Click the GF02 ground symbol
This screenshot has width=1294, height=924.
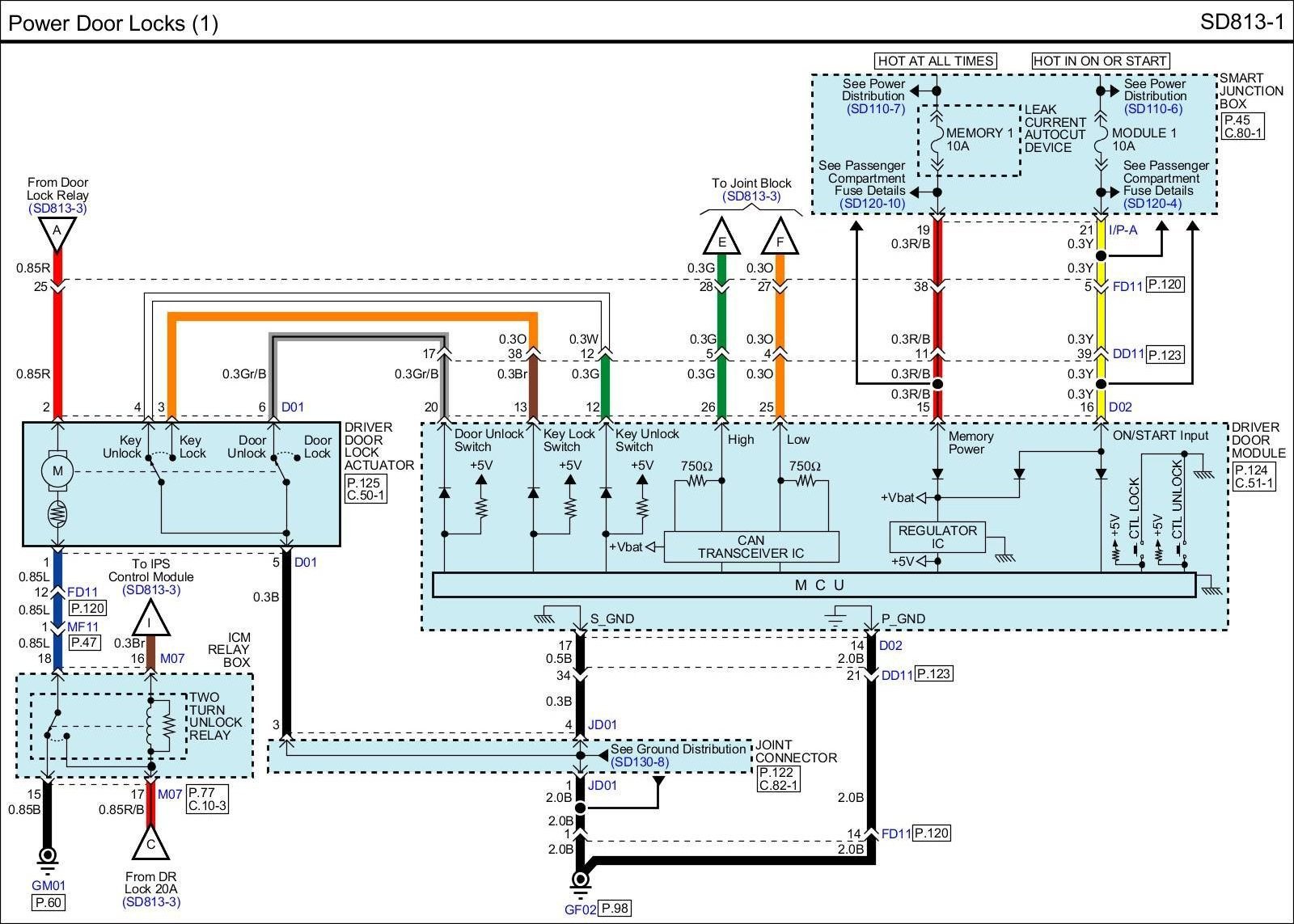click(x=580, y=880)
